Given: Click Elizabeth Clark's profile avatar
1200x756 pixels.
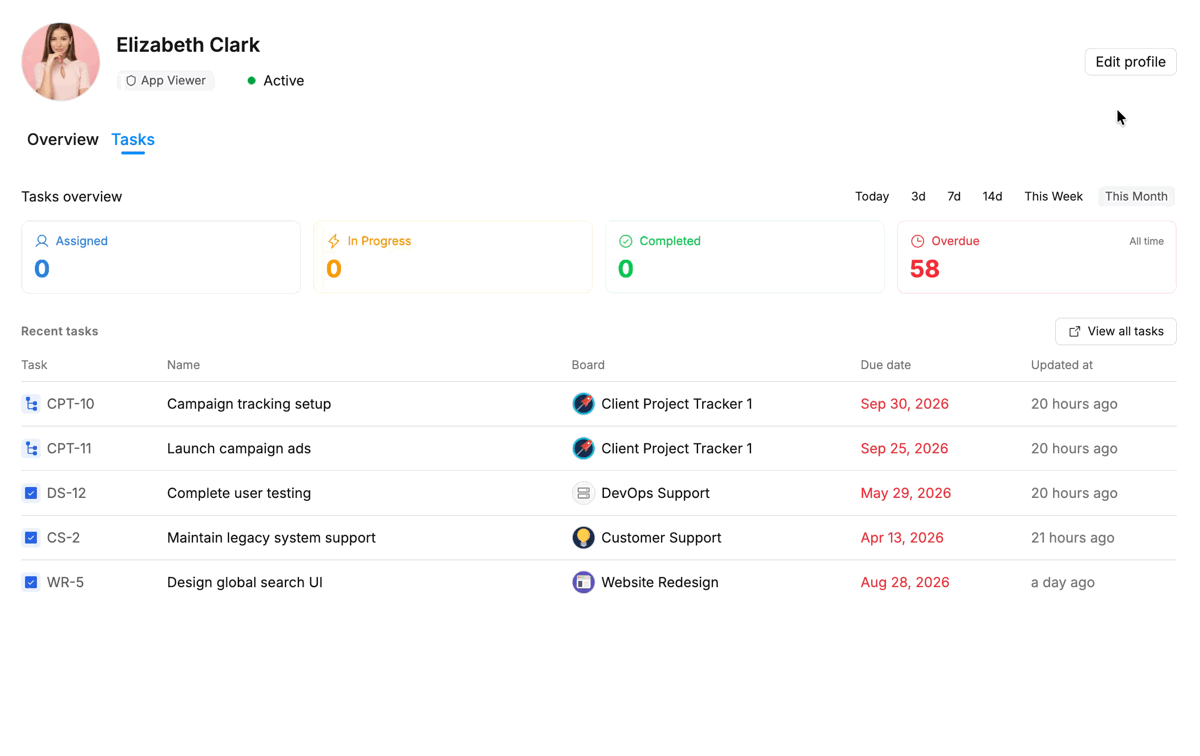Looking at the screenshot, I should pos(61,62).
